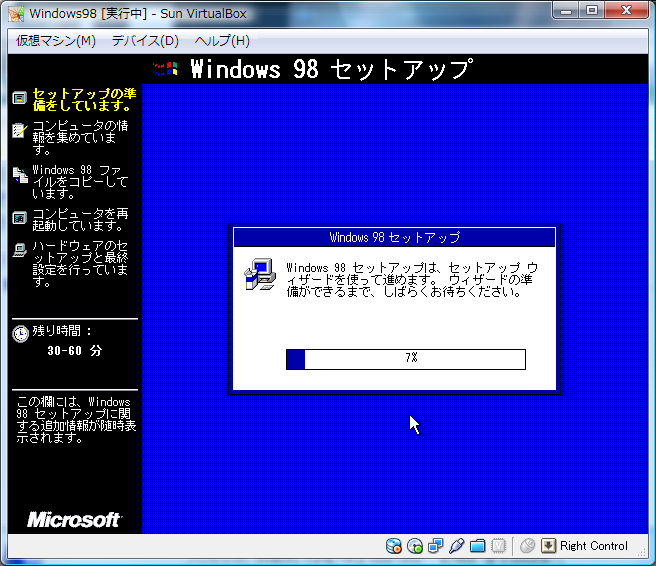The width and height of the screenshot is (656, 566).
Task: Close the VirtualBox window
Action: point(627,10)
